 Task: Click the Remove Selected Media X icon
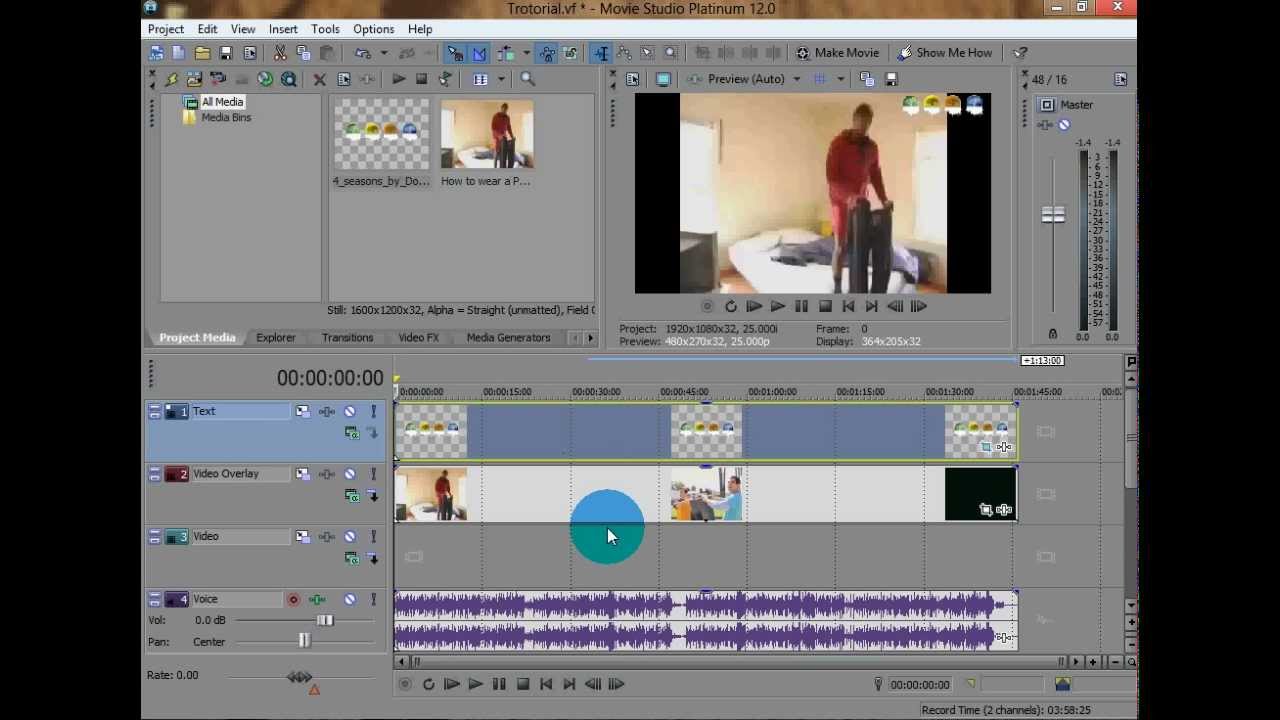pyautogui.click(x=320, y=79)
